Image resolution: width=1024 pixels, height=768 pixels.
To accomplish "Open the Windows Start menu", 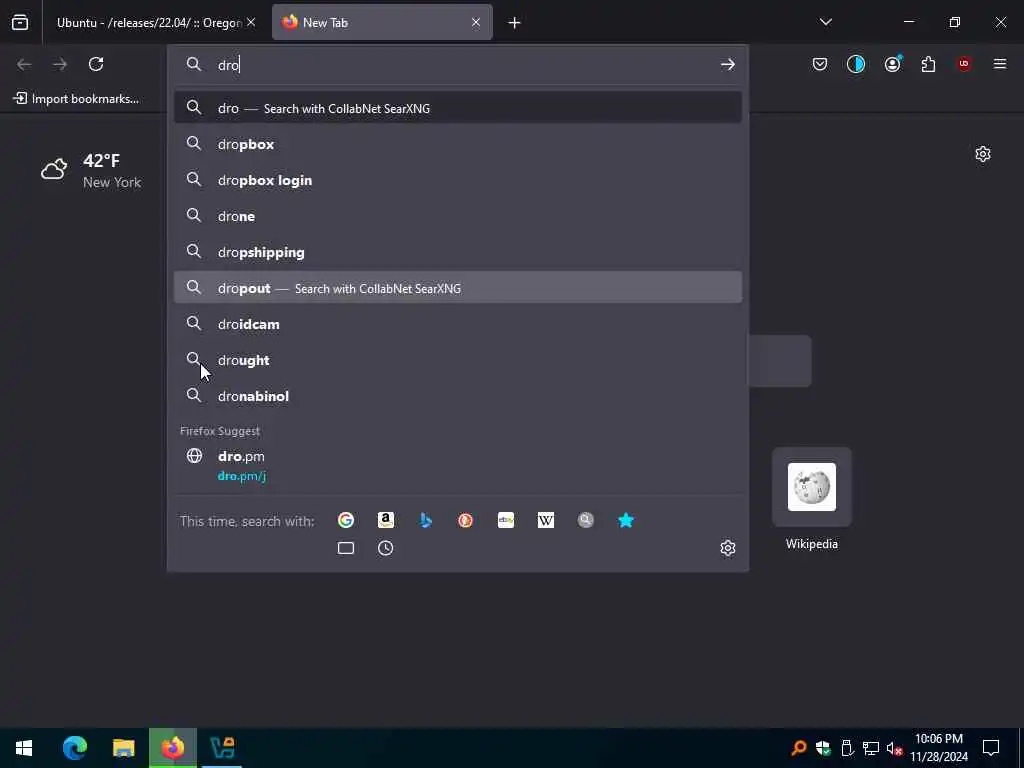I will [24, 747].
